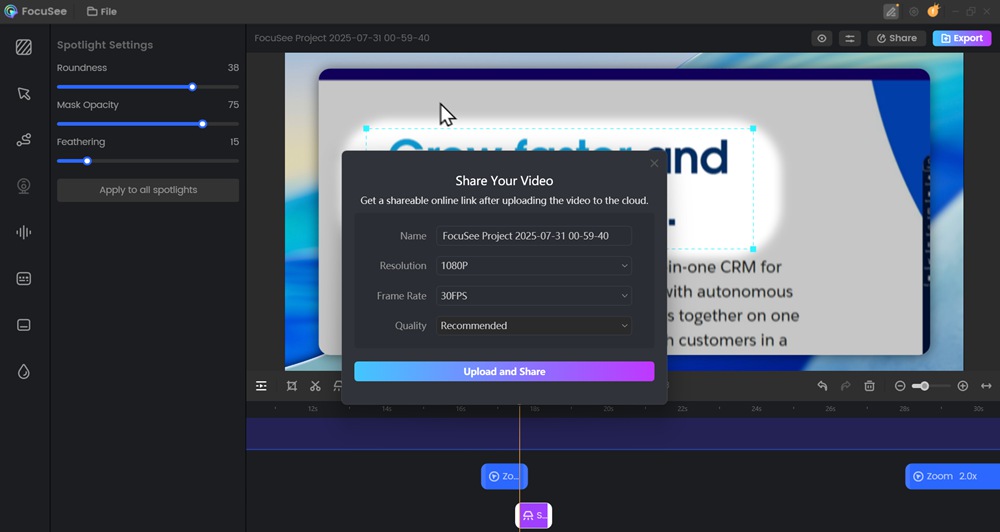Select the Zoom 2.0x clip on timeline
The height and width of the screenshot is (532, 1000).
pos(952,477)
